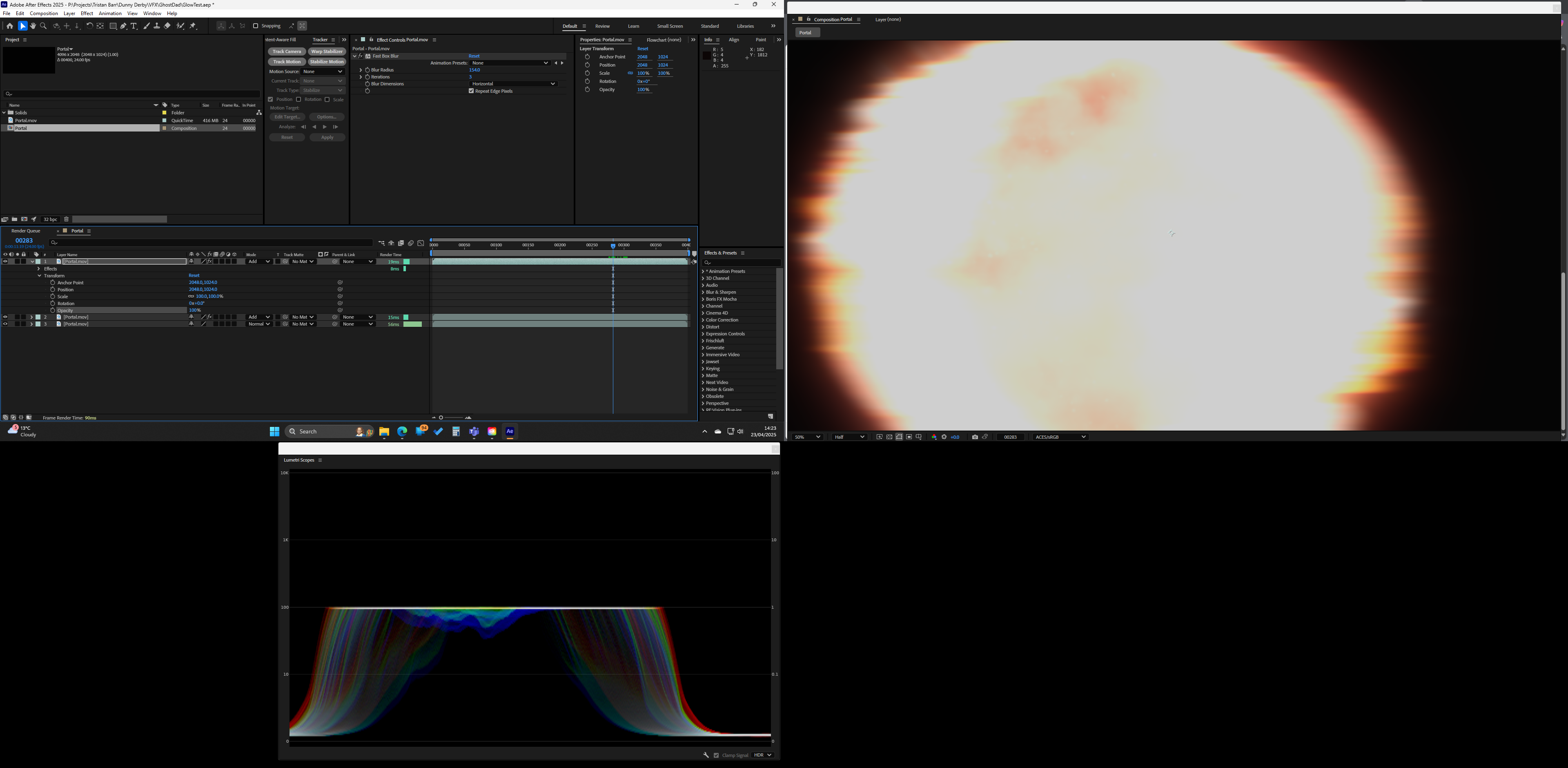Image resolution: width=1568 pixels, height=768 pixels.
Task: Toggle Repeat Edge Pixels for Fast Box Blur
Action: (471, 91)
